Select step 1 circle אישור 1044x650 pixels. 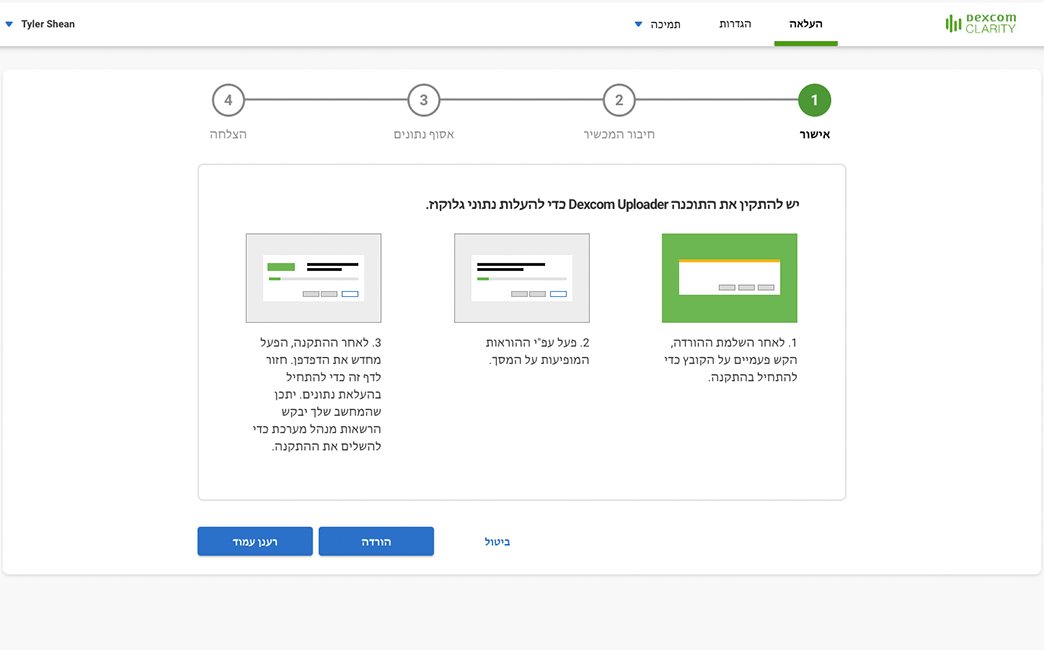[x=814, y=100]
